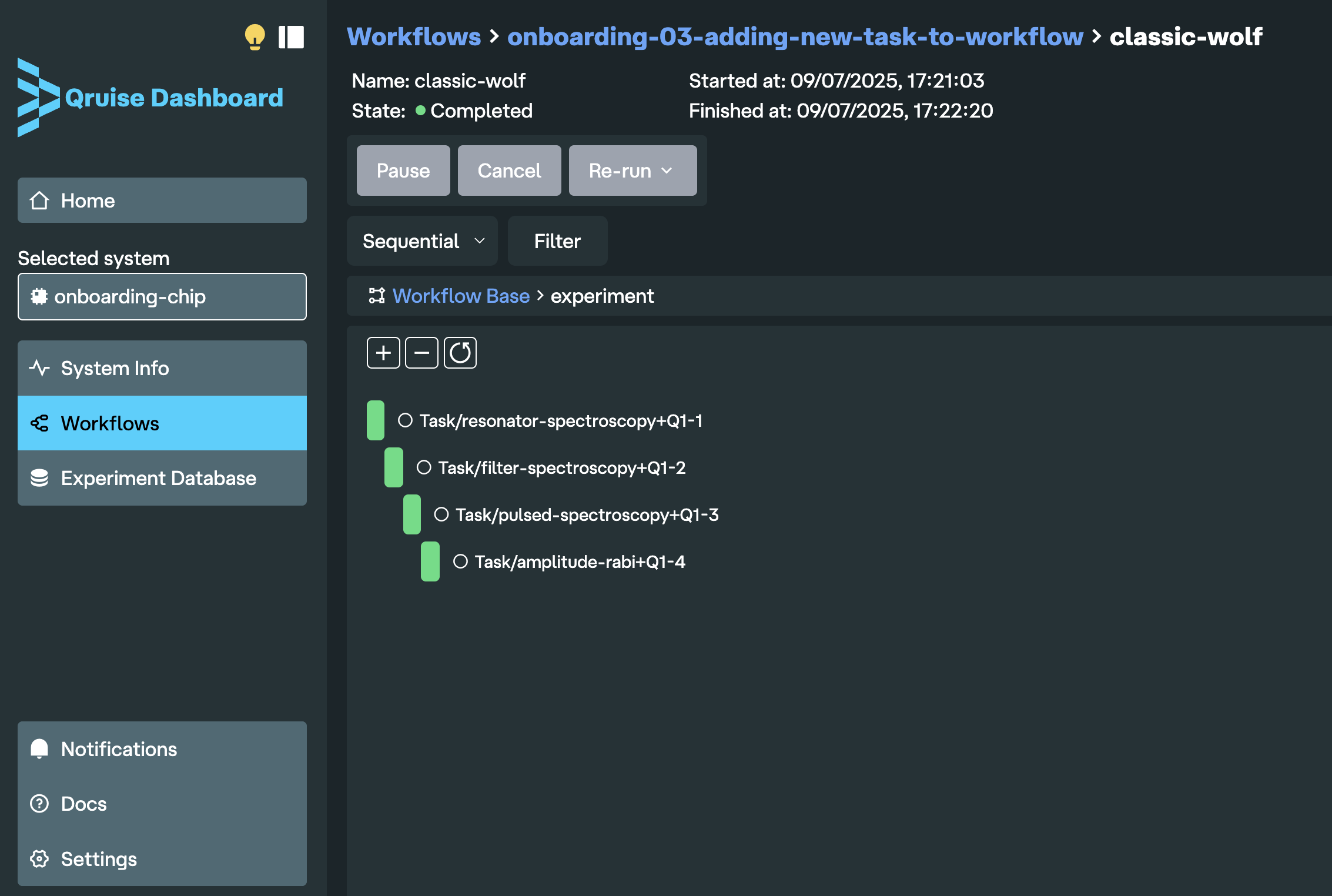
Task: Click green status bar of Task/pulsed-spectroscopy+Q1-3
Action: [x=412, y=514]
